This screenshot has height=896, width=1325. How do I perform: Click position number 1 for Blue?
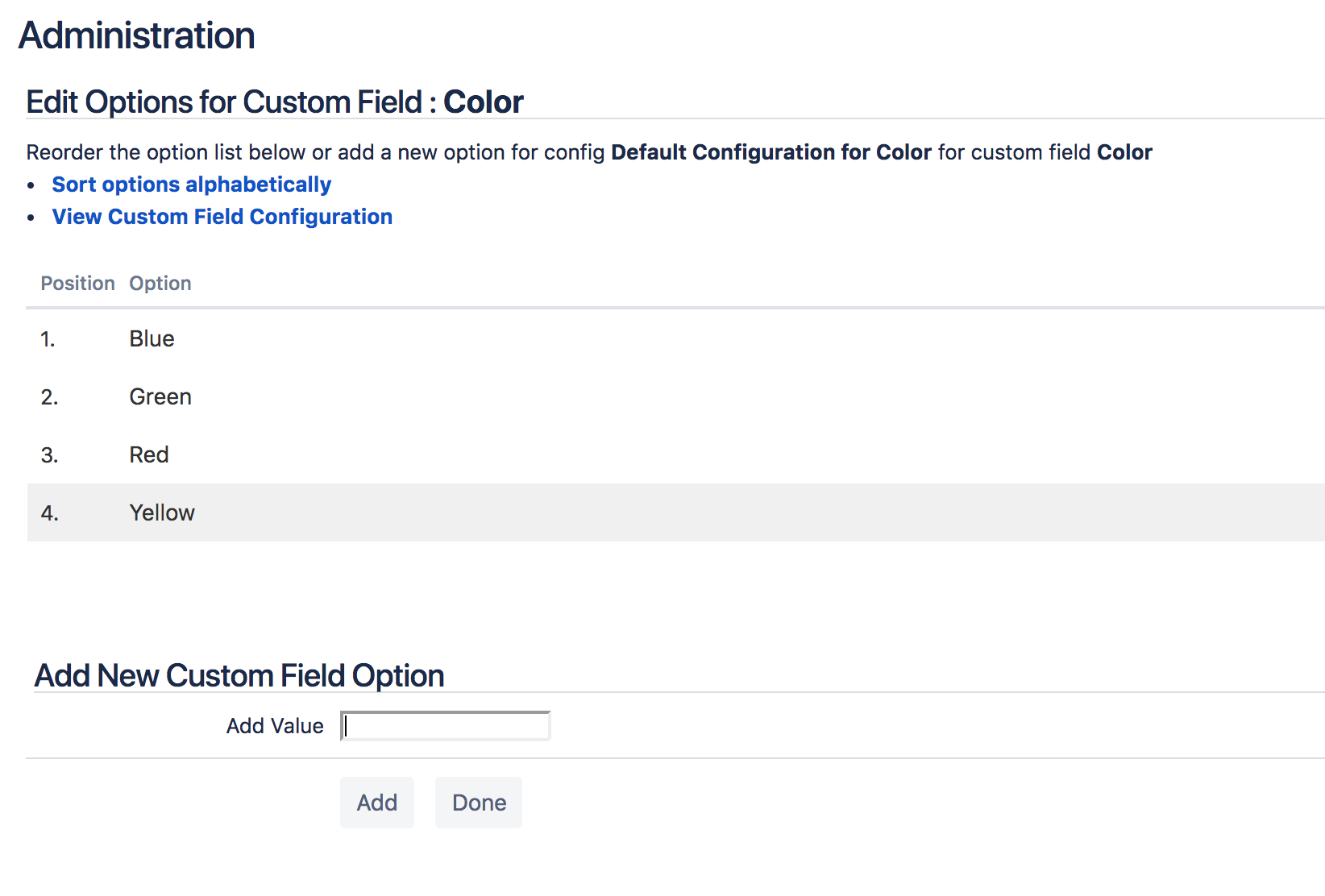coord(48,339)
